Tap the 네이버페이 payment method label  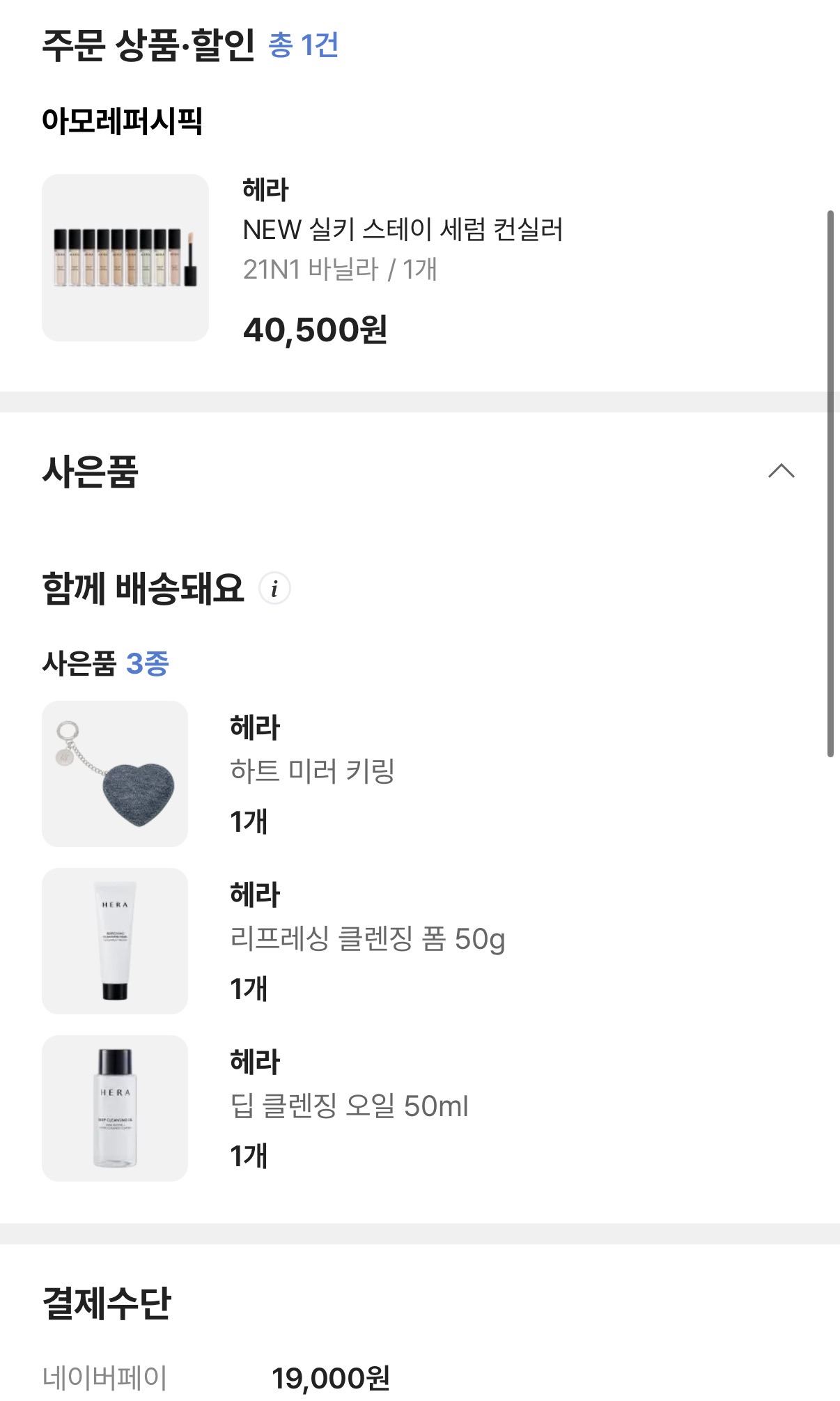[x=105, y=1377]
